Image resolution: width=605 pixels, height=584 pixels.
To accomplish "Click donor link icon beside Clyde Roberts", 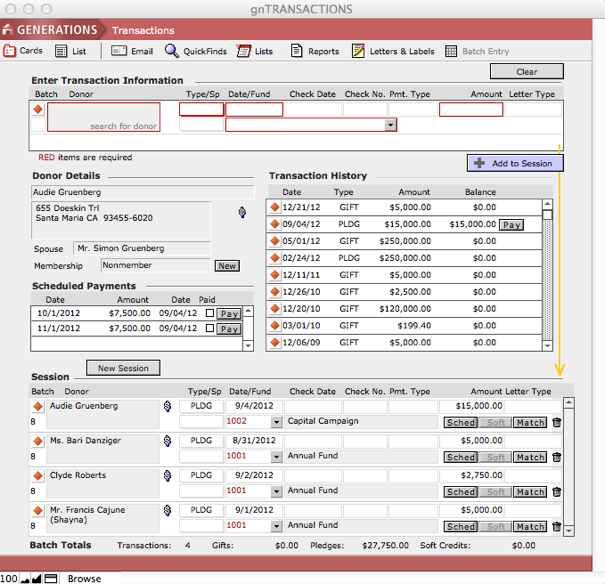I will click(167, 476).
